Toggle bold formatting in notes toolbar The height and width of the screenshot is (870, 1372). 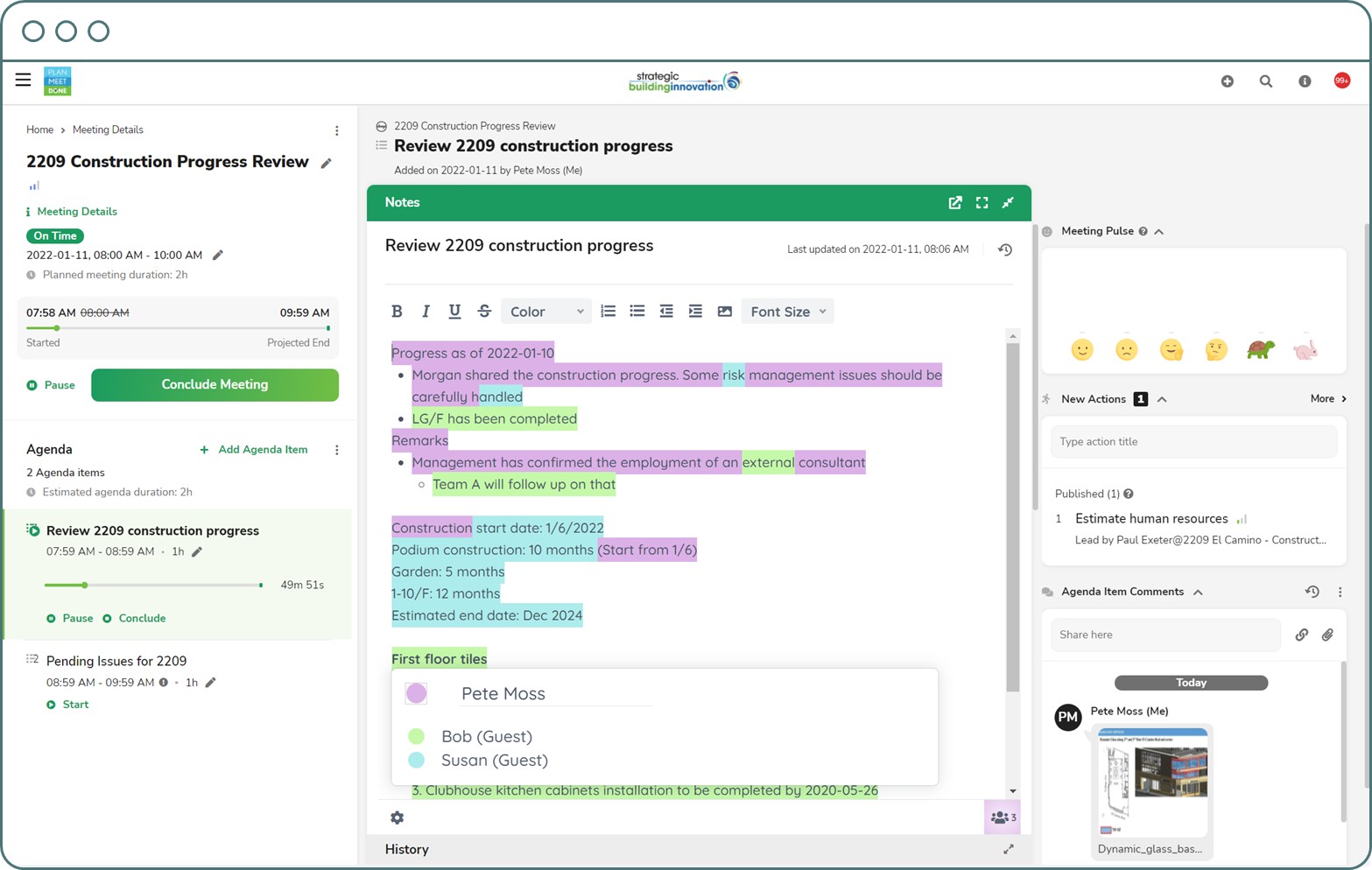pyautogui.click(x=397, y=312)
